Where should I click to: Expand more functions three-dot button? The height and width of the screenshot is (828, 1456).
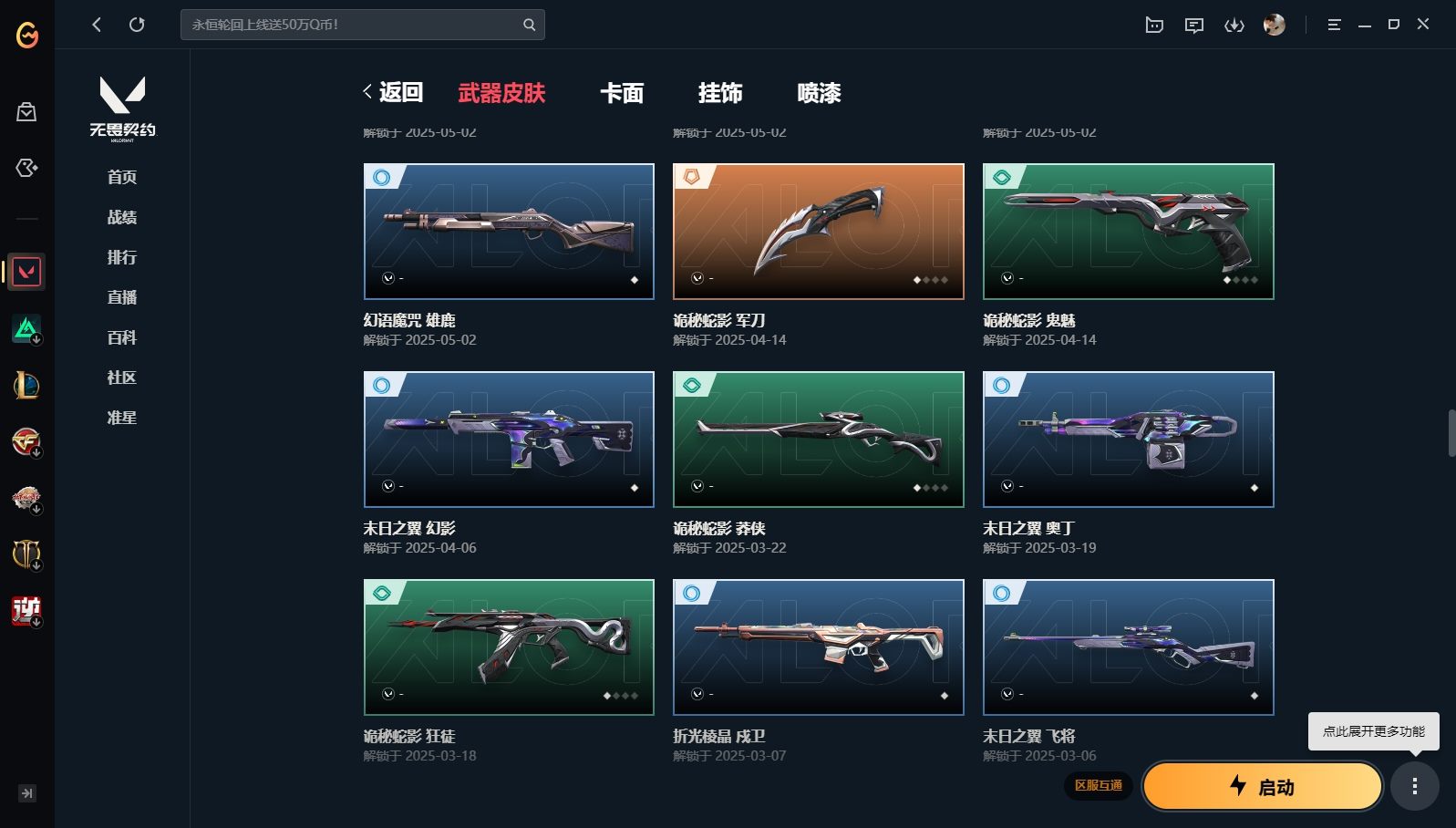click(1415, 786)
